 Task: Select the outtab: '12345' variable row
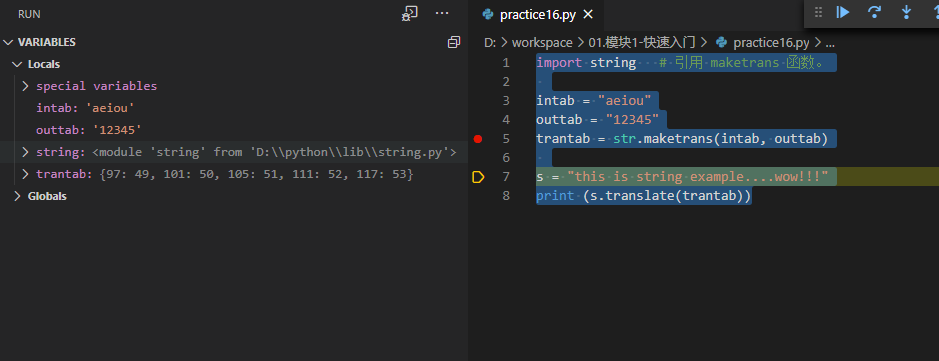pos(234,130)
